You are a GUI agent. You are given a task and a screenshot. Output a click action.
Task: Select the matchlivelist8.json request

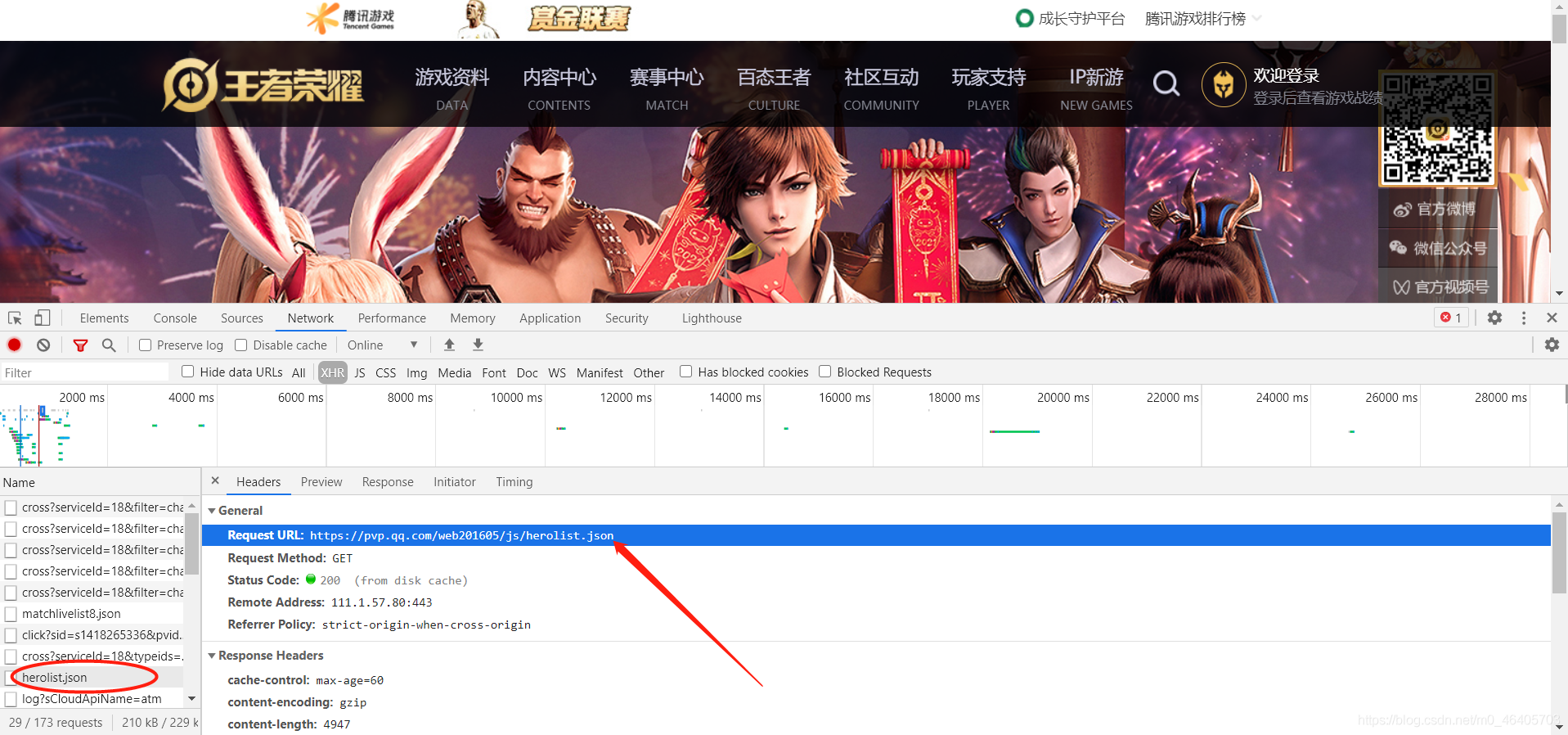pyautogui.click(x=71, y=614)
